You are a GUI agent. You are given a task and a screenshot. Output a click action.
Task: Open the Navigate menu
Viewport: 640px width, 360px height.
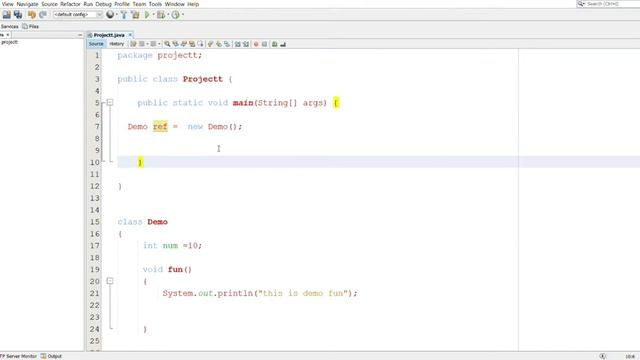(x=27, y=4)
